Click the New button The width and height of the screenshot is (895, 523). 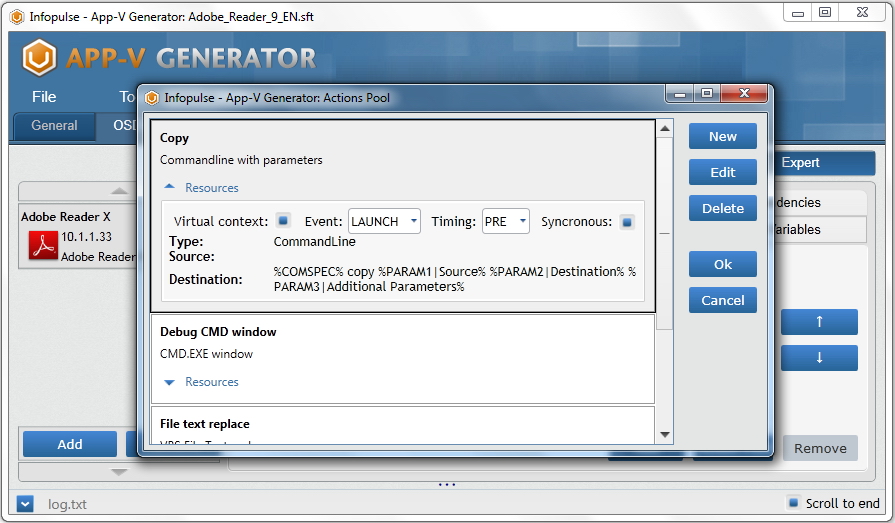(722, 137)
